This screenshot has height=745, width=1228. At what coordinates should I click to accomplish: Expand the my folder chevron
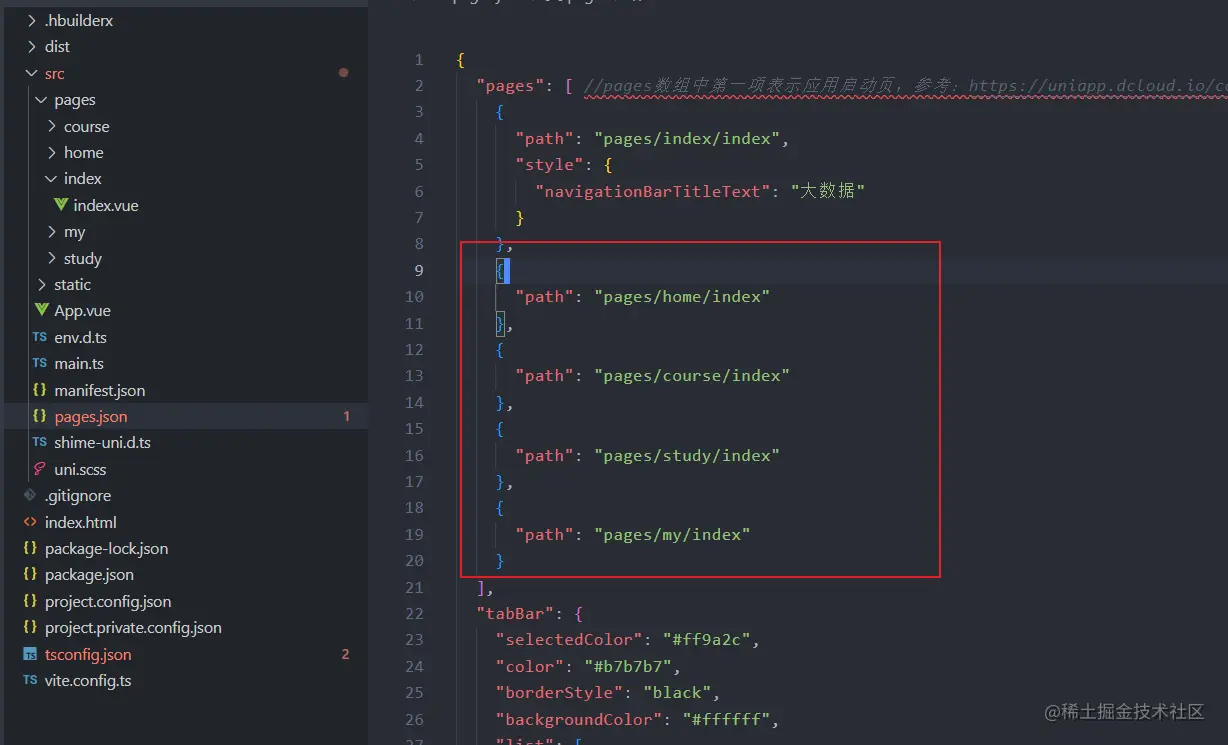point(51,232)
